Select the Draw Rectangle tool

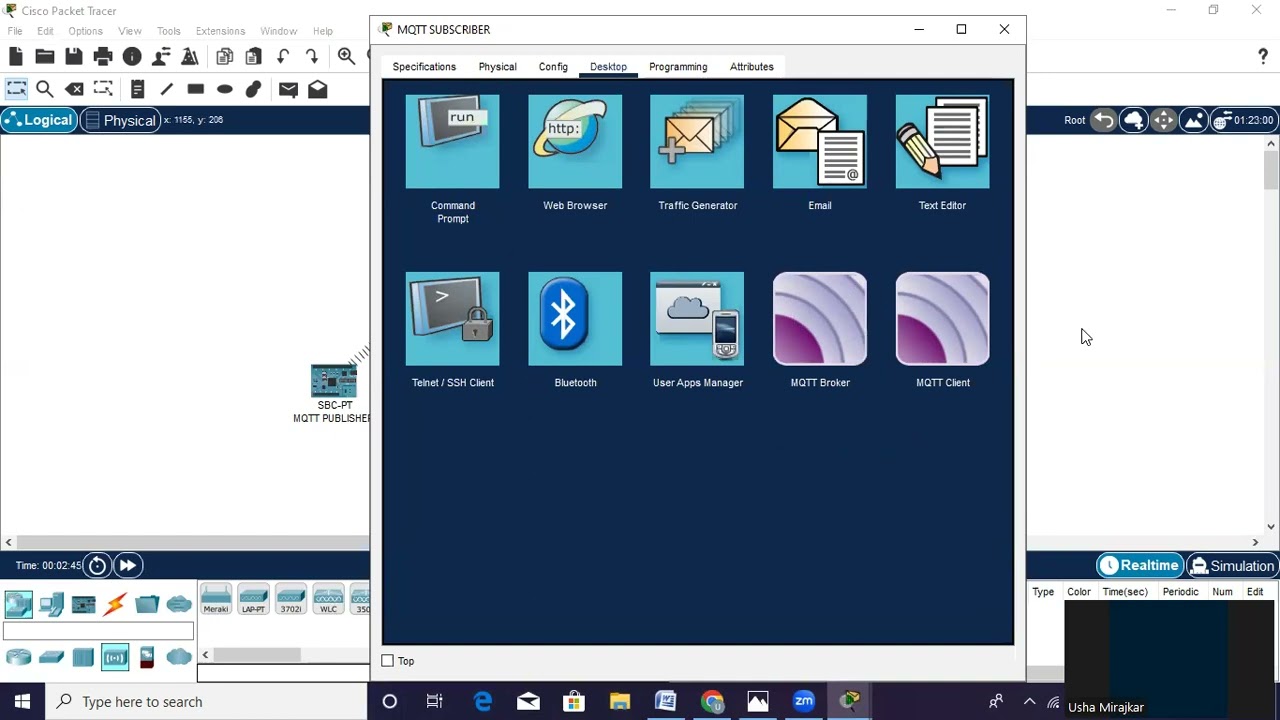pos(196,89)
